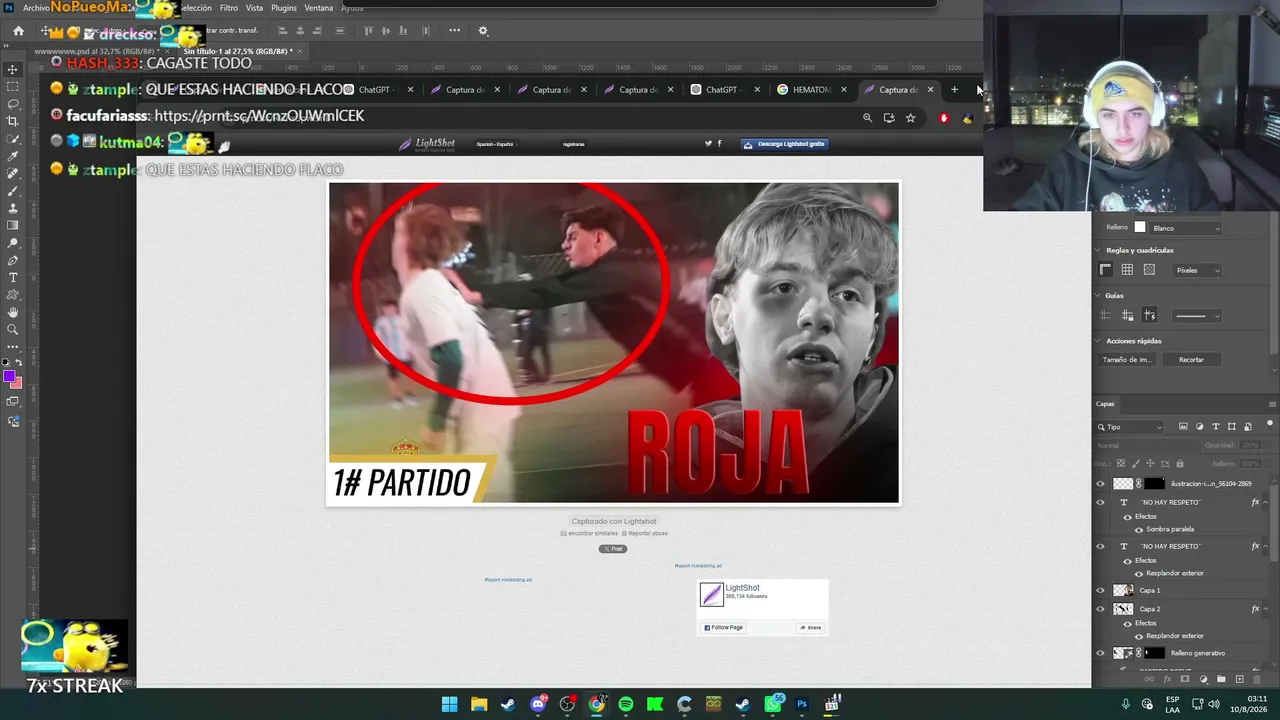Collapse the Acciones rápidas section

click(x=1098, y=341)
